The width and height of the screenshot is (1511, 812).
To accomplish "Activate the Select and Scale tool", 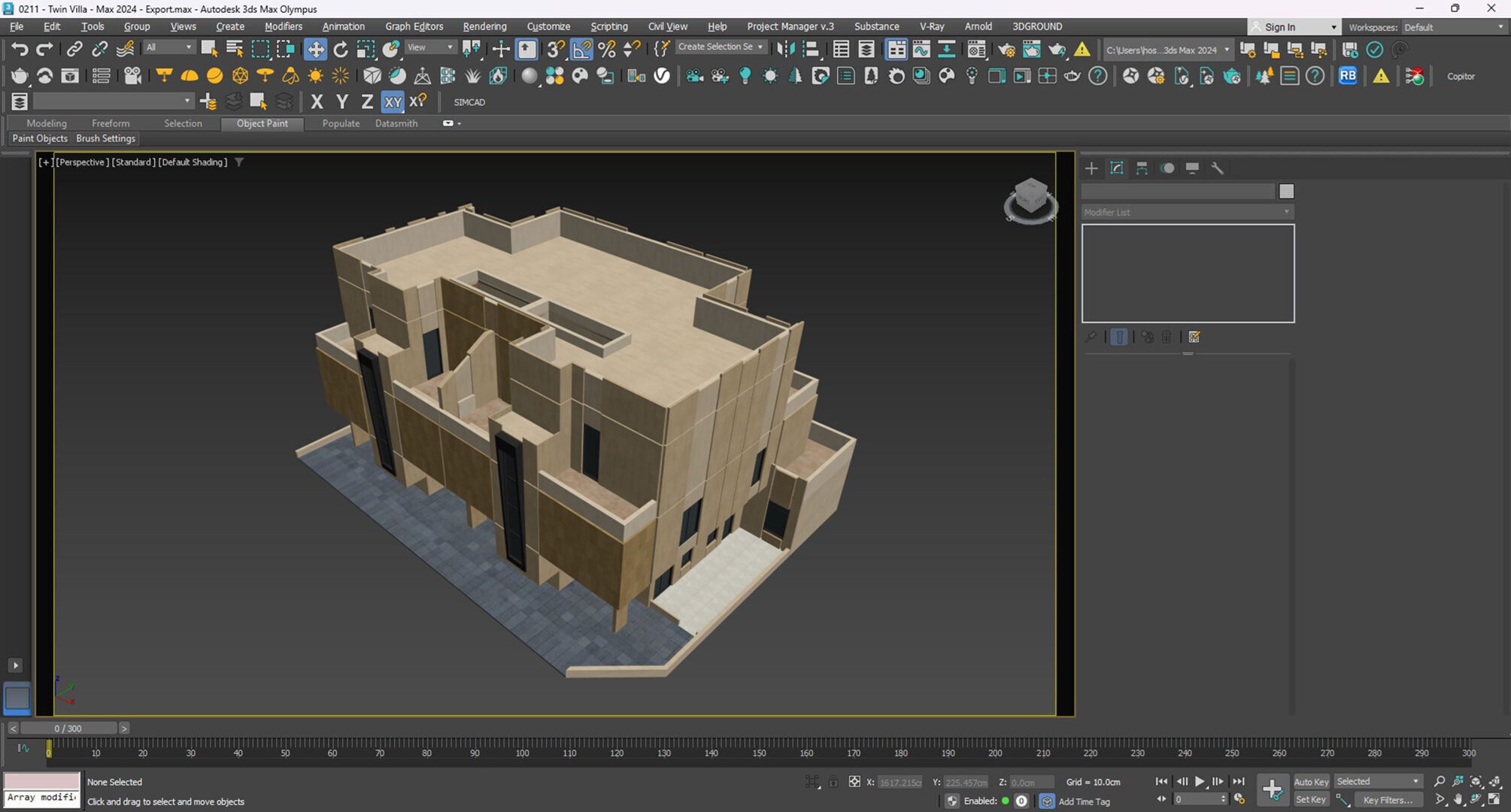I will click(366, 50).
